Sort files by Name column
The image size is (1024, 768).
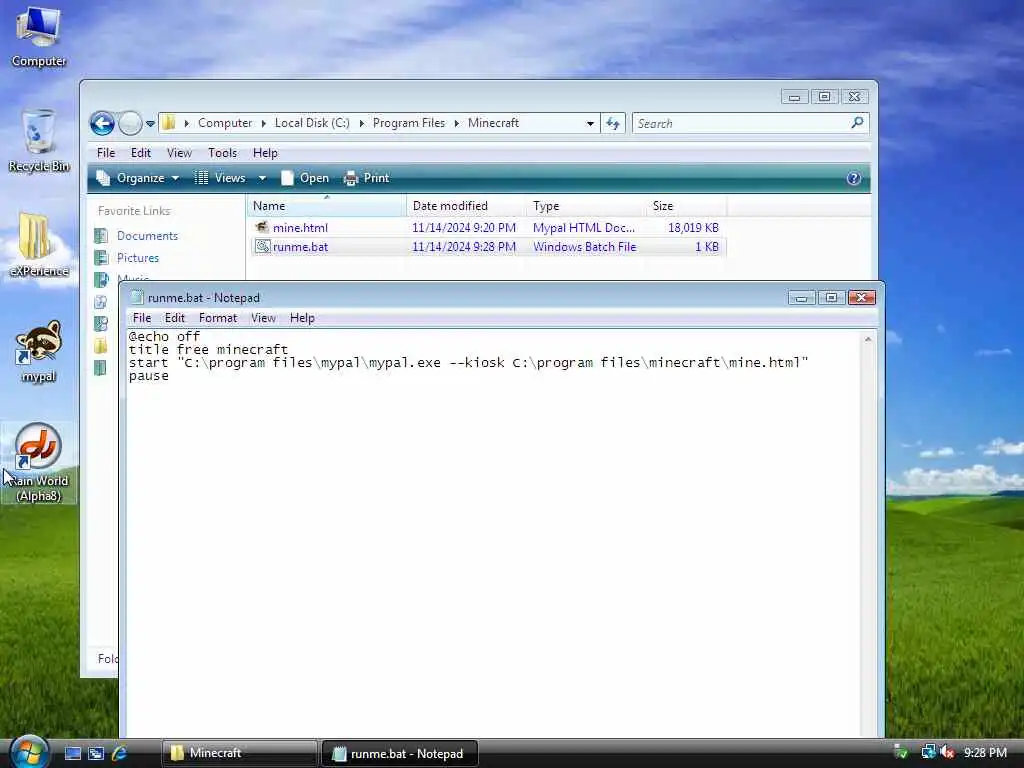(x=327, y=206)
